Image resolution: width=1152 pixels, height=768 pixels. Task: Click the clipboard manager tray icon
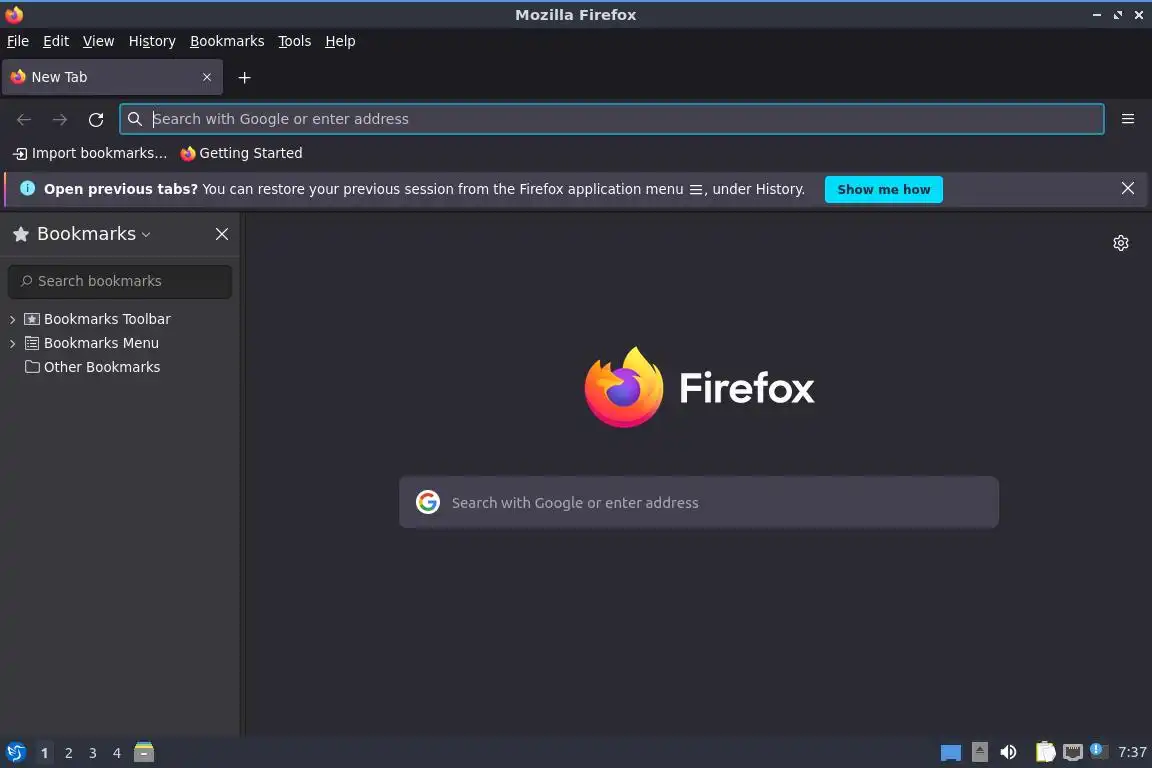click(x=1045, y=752)
